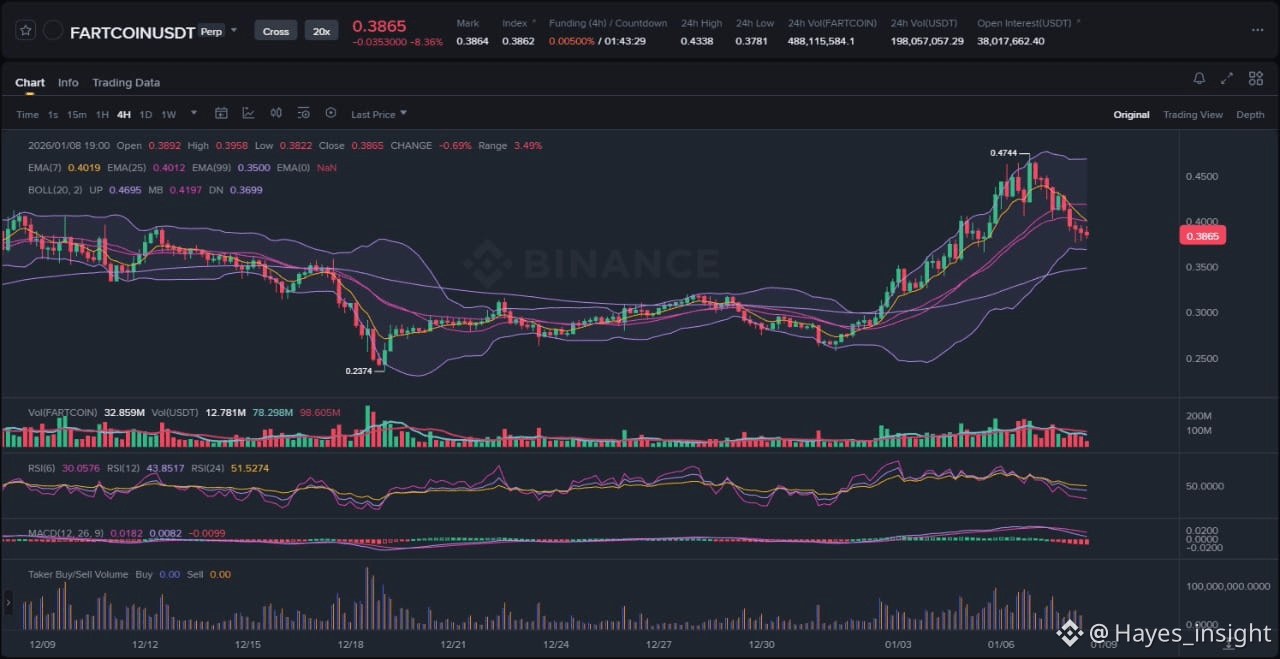Click the EMA(99) 0.3500 indicator label
Viewport: 1280px width, 659px height.
(231, 168)
